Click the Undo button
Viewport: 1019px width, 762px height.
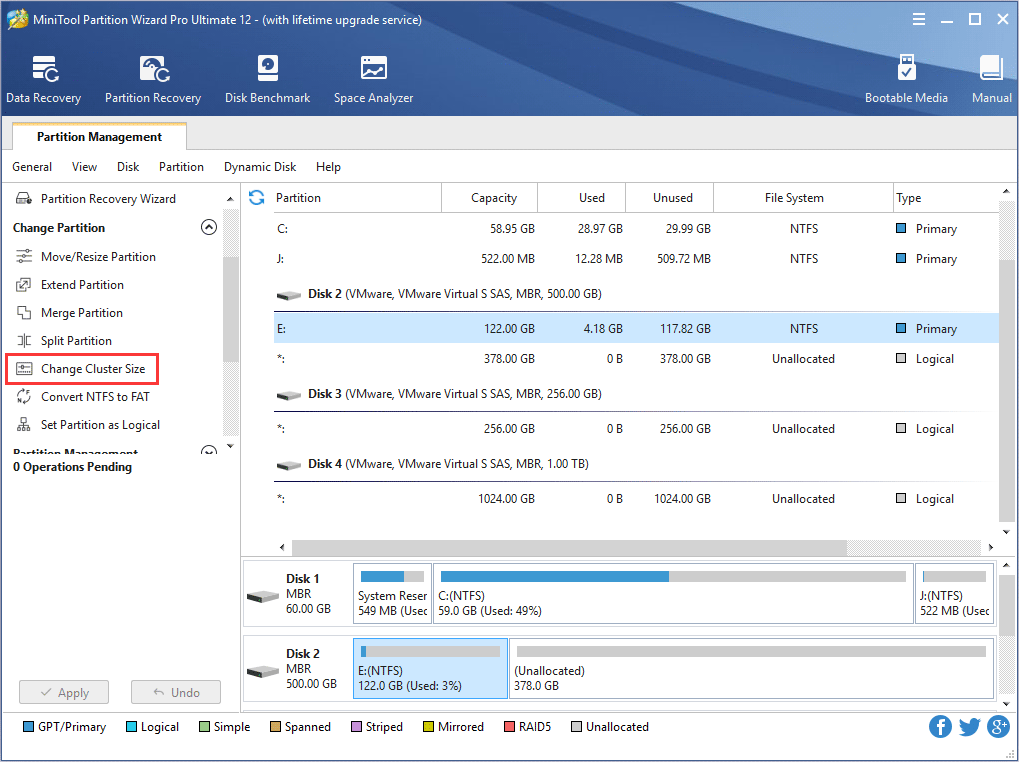tap(175, 691)
